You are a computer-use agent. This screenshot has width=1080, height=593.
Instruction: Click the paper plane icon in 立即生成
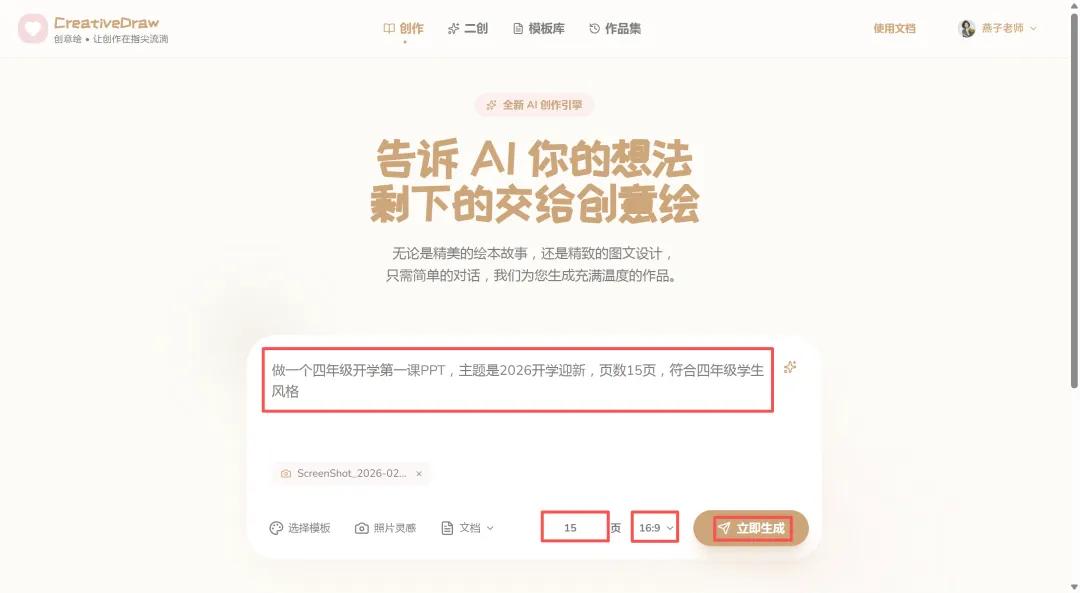[x=724, y=528]
